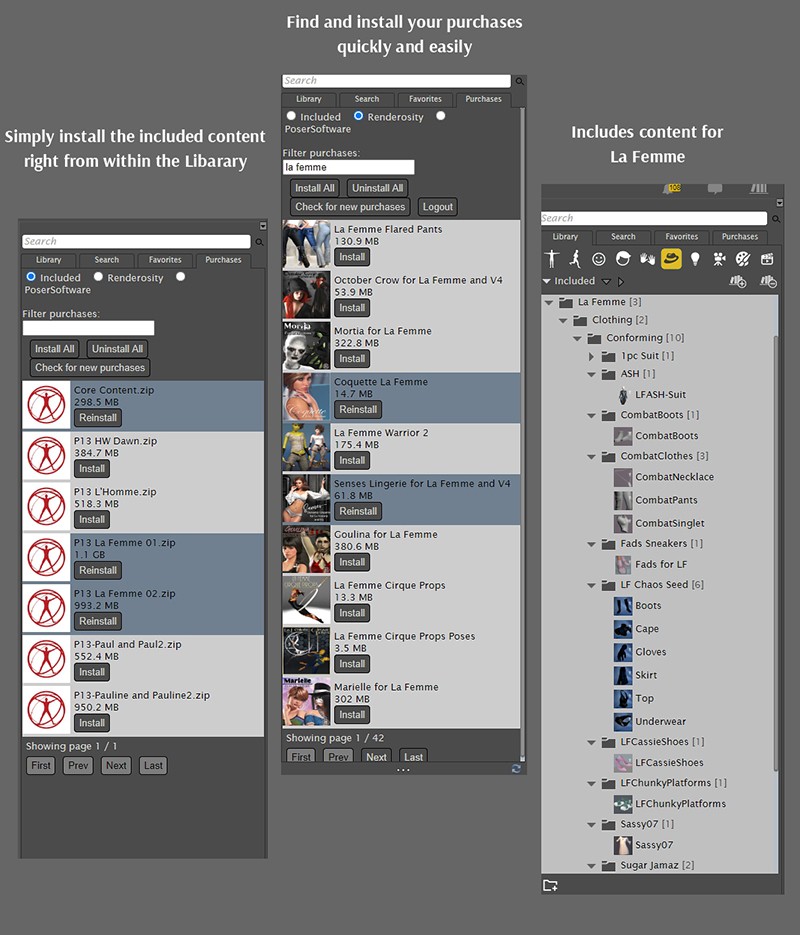
Task: Collapse the LF Chaos Seed folder
Action: 592,584
